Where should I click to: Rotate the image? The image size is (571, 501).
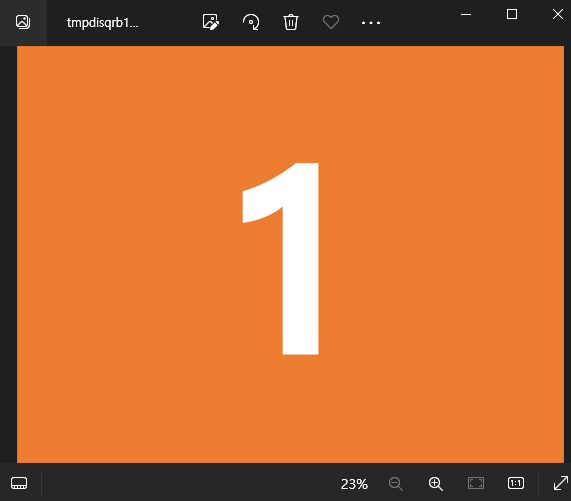(251, 22)
